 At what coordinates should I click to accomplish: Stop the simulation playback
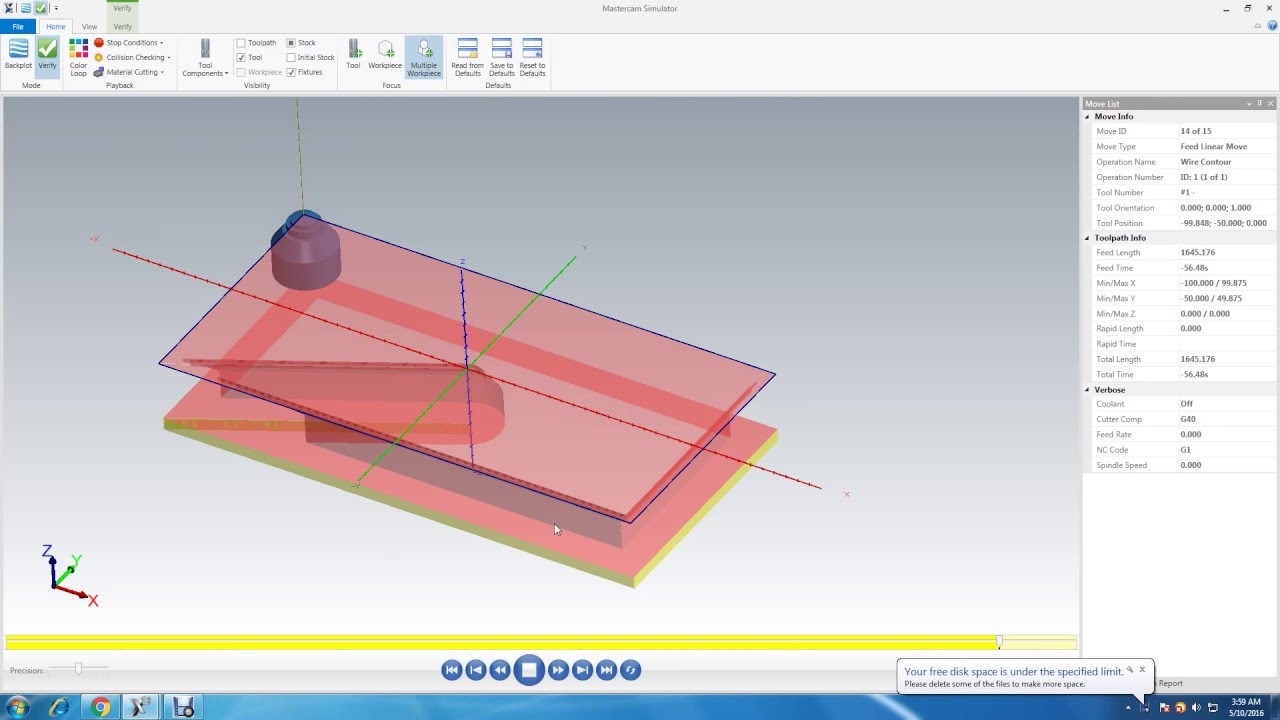pyautogui.click(x=529, y=670)
